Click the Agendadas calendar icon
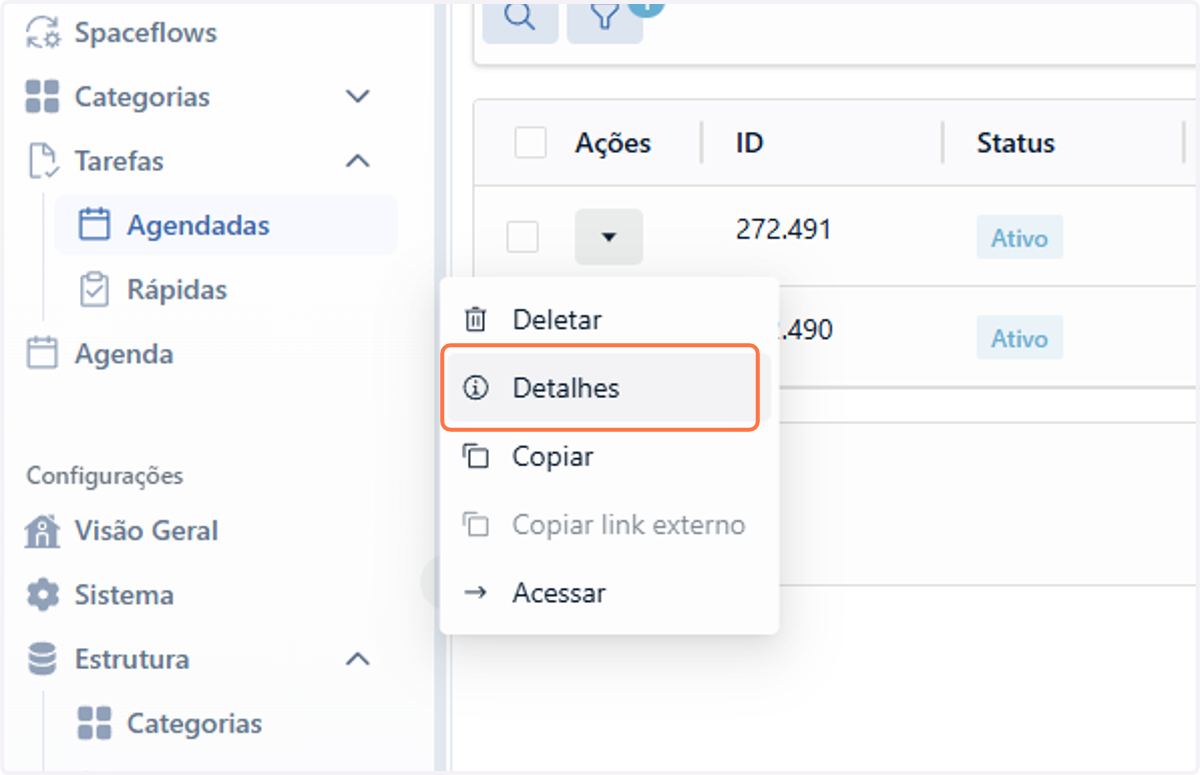Screen dimensions: 1200x775 coord(94,225)
